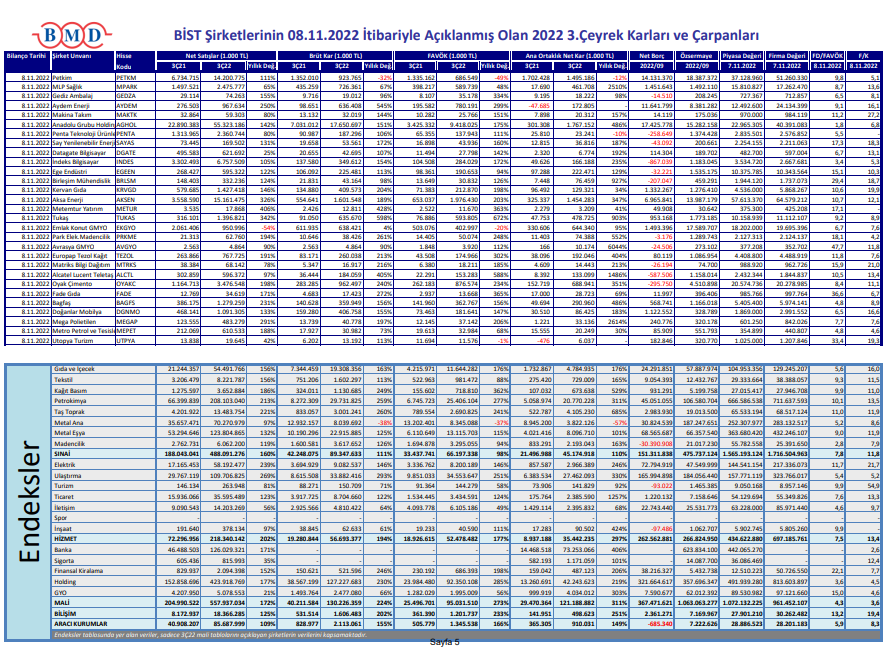Click the ticker 'MPARK'

[126, 87]
